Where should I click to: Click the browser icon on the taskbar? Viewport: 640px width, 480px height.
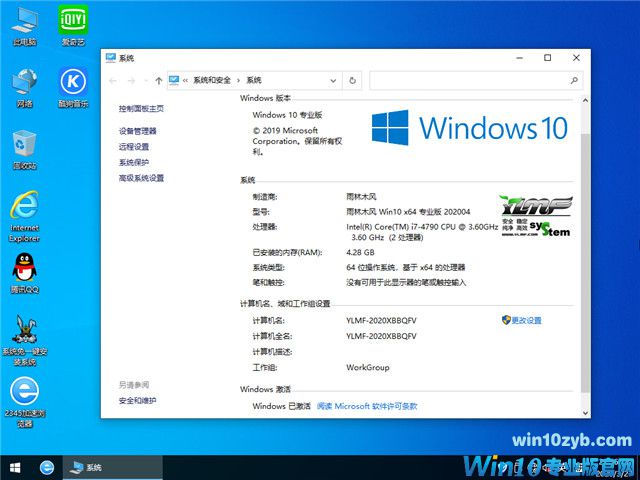(x=47, y=467)
